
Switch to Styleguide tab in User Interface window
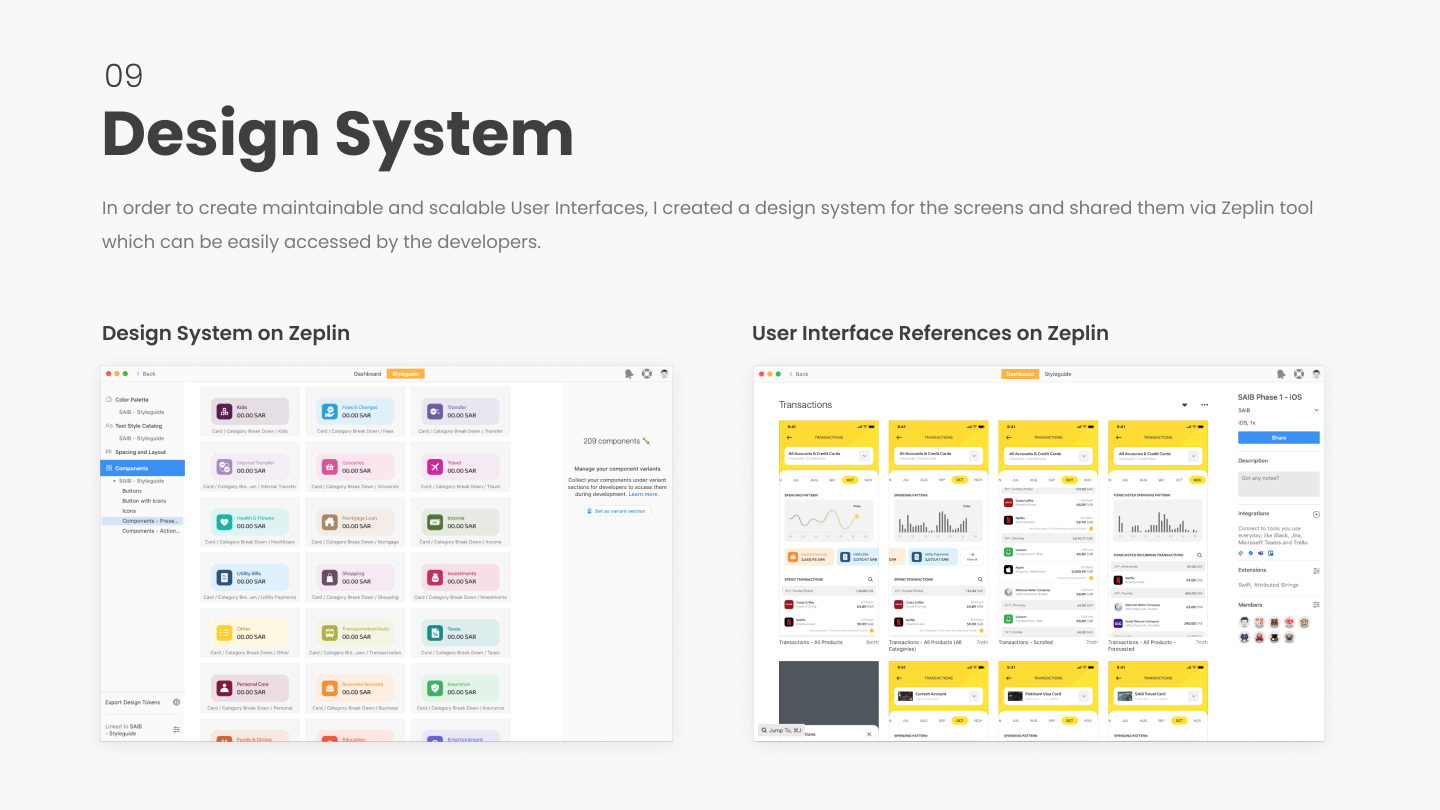click(1058, 374)
